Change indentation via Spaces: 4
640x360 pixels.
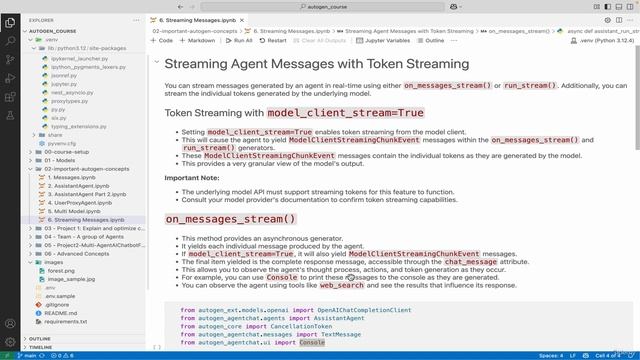pos(551,356)
